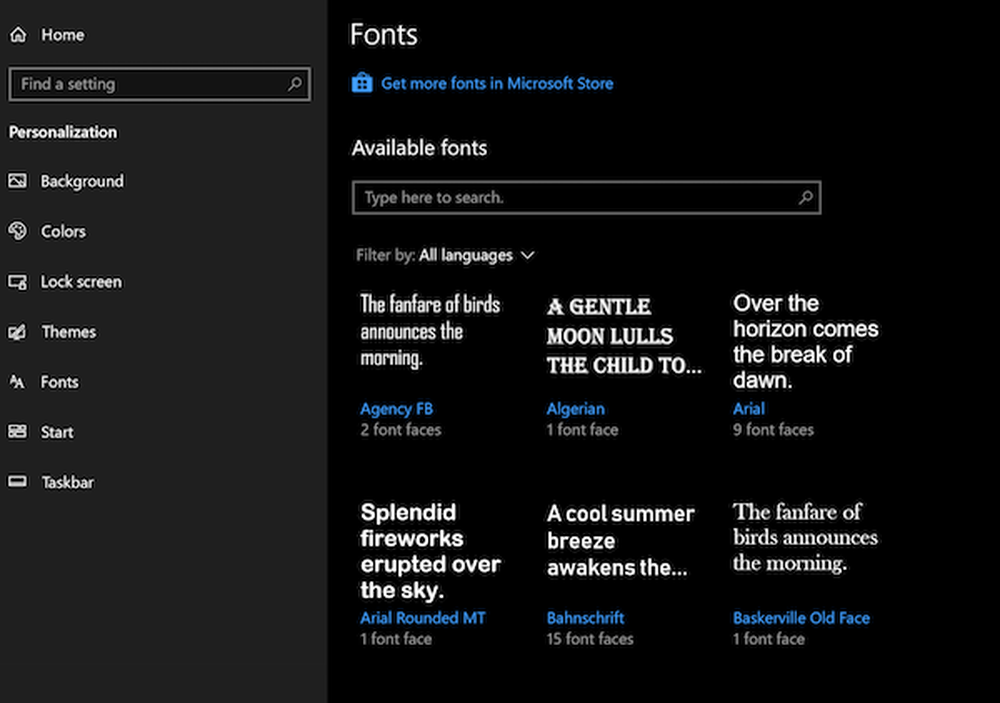Screen dimensions: 1000x703
Task: Open the All languages filter dropdown
Action: pos(468,255)
